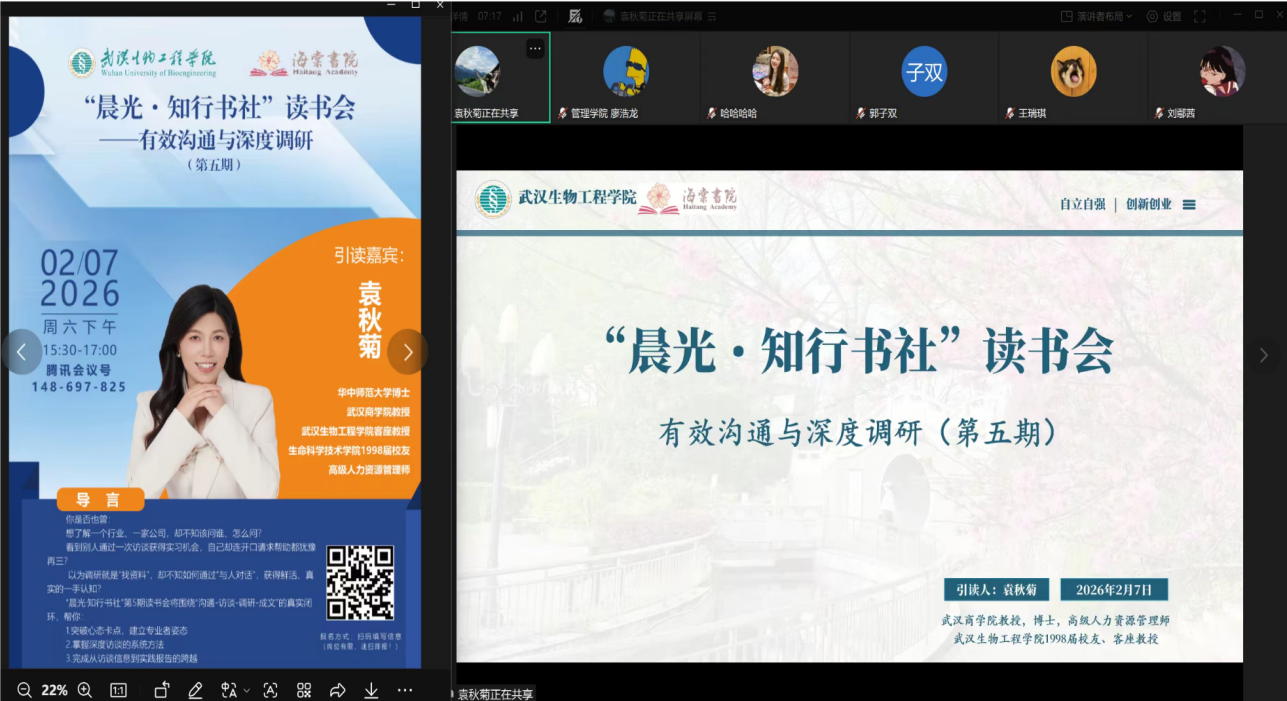
Task: Open options on 袁秋菊 video tile
Action: click(x=535, y=47)
